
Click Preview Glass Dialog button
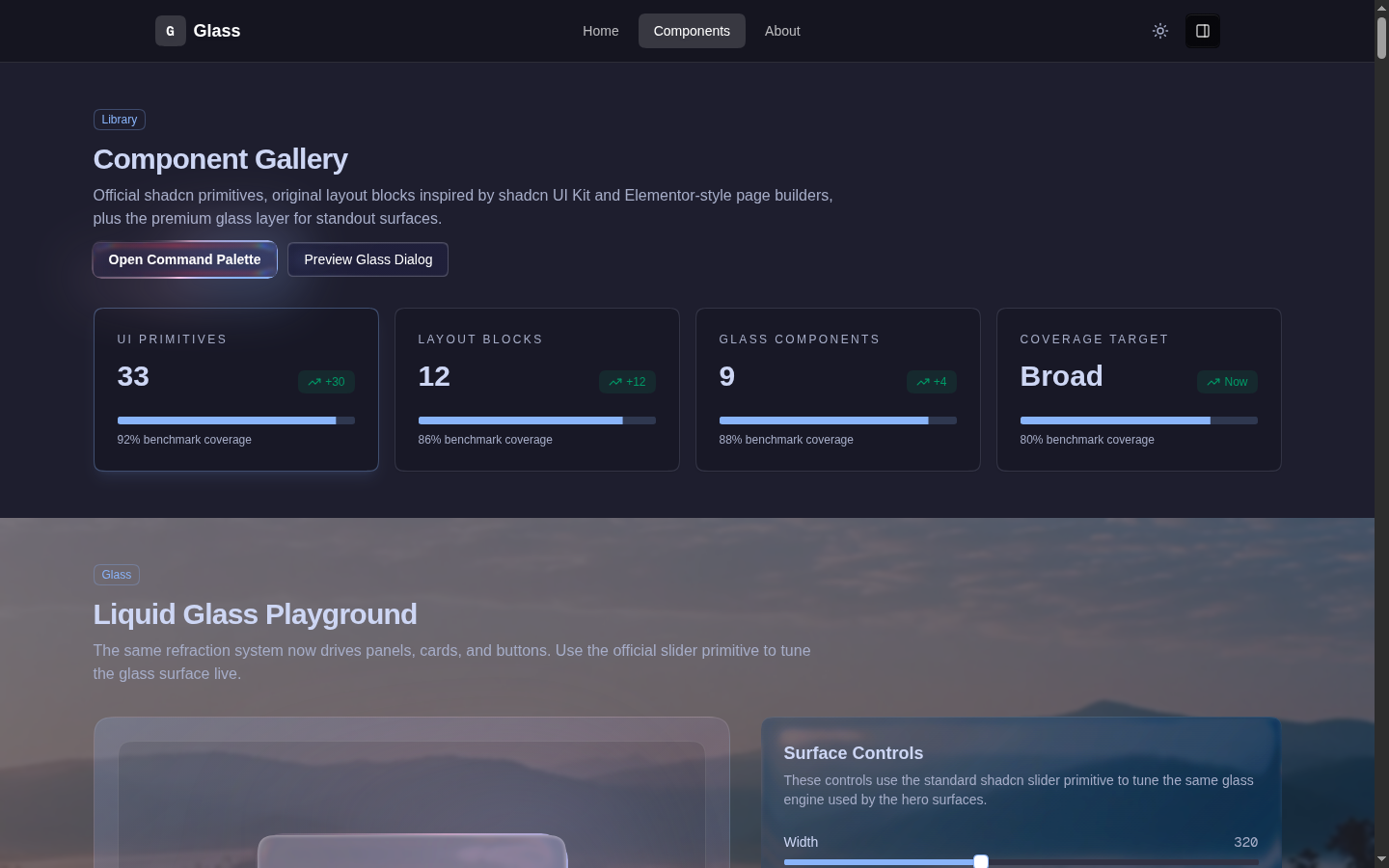click(x=368, y=259)
